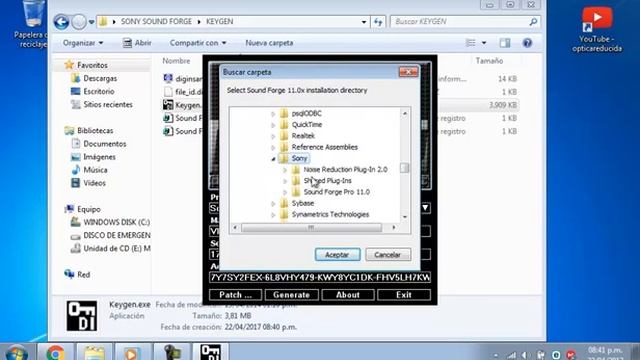Image resolution: width=640 pixels, height=360 pixels.
Task: Click the Música library icon
Action: point(76,170)
